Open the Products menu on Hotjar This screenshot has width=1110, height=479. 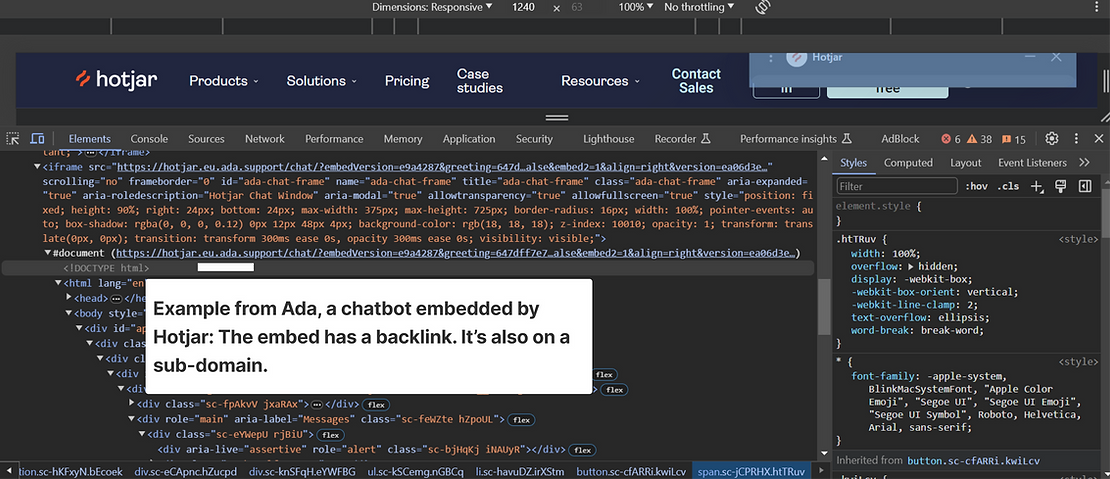(x=224, y=81)
